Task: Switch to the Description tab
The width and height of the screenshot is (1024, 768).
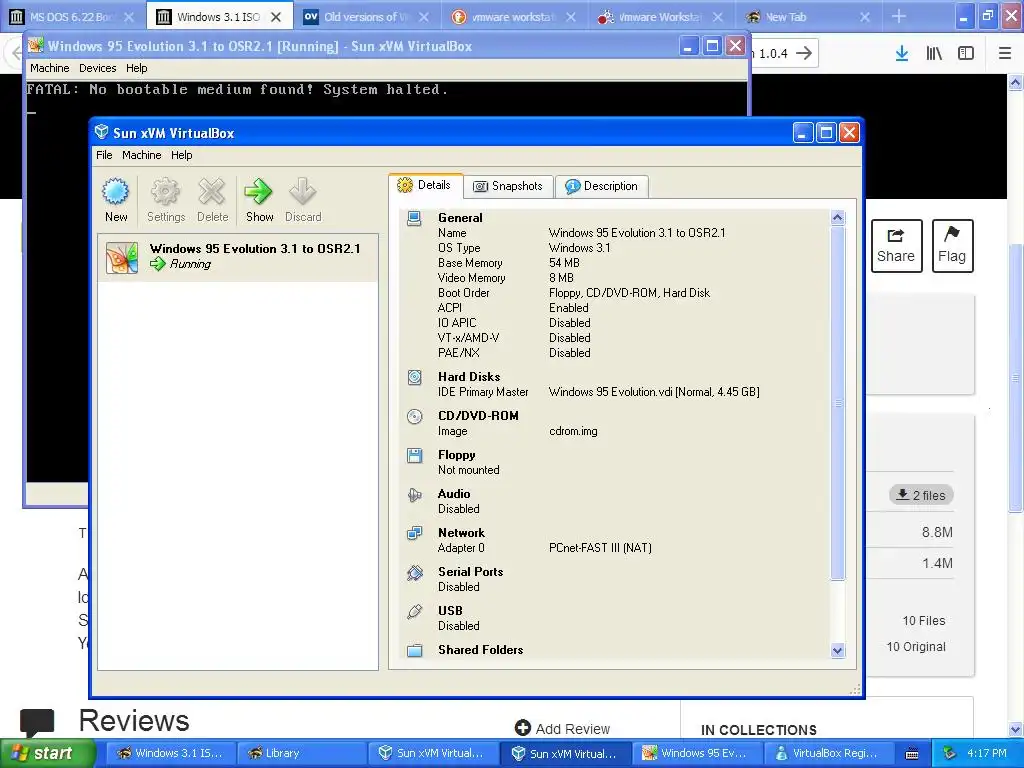Action: click(601, 186)
